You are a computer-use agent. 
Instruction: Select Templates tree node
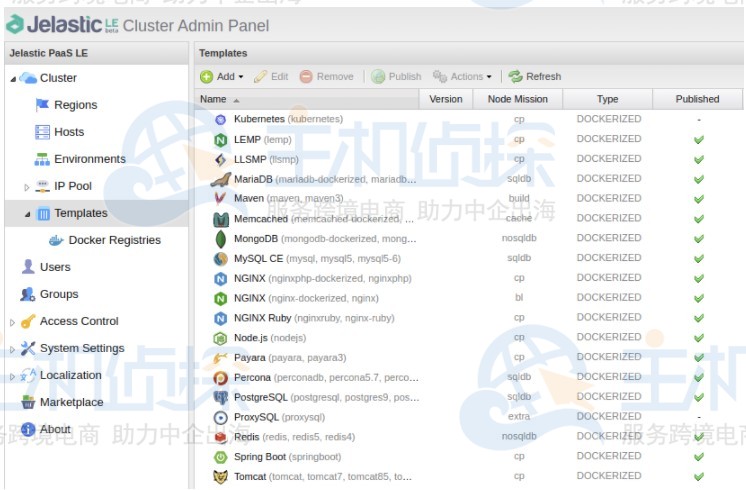pyautogui.click(x=81, y=214)
